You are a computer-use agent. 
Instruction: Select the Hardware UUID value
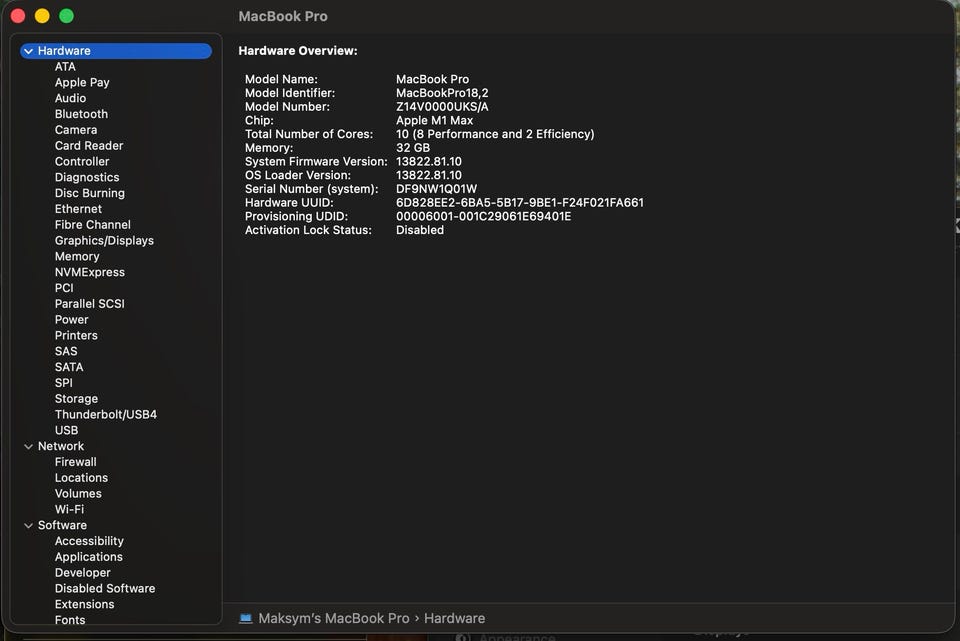tap(520, 203)
